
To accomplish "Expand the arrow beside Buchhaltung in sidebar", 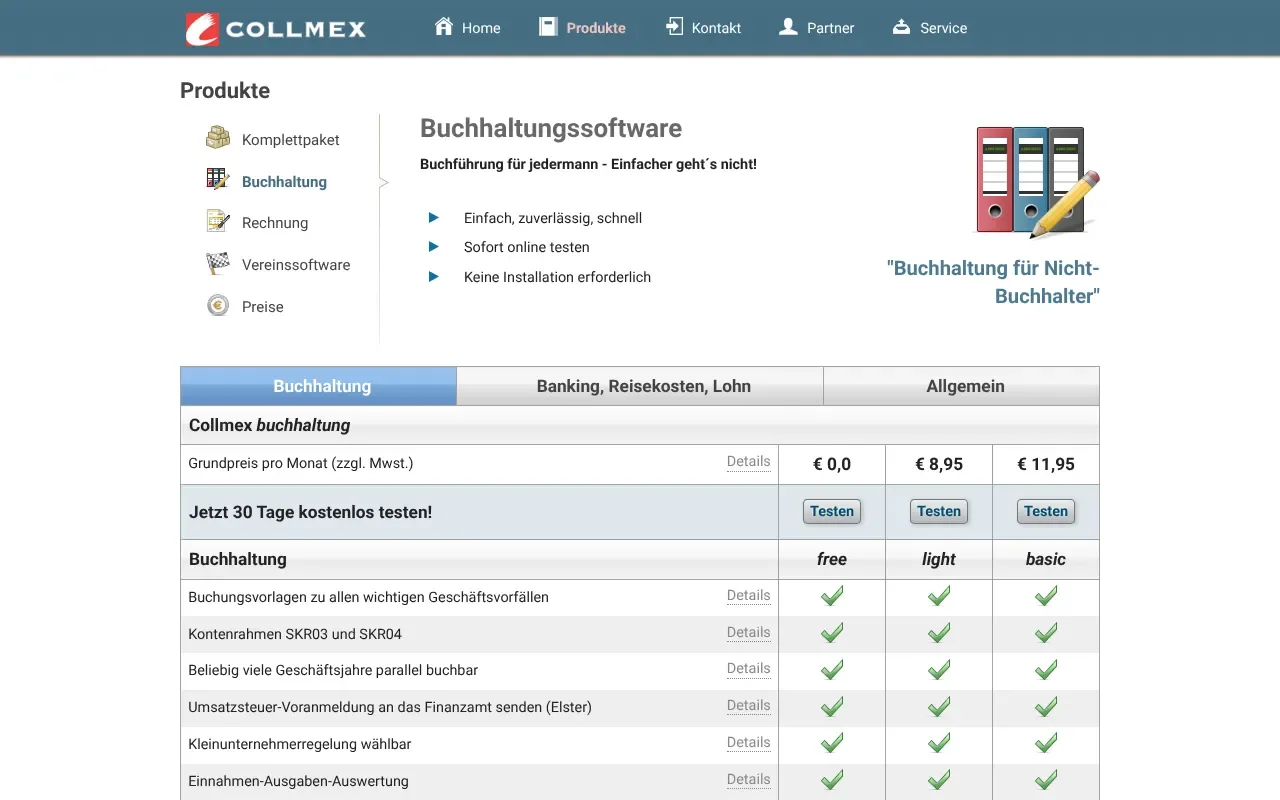I will (x=383, y=183).
